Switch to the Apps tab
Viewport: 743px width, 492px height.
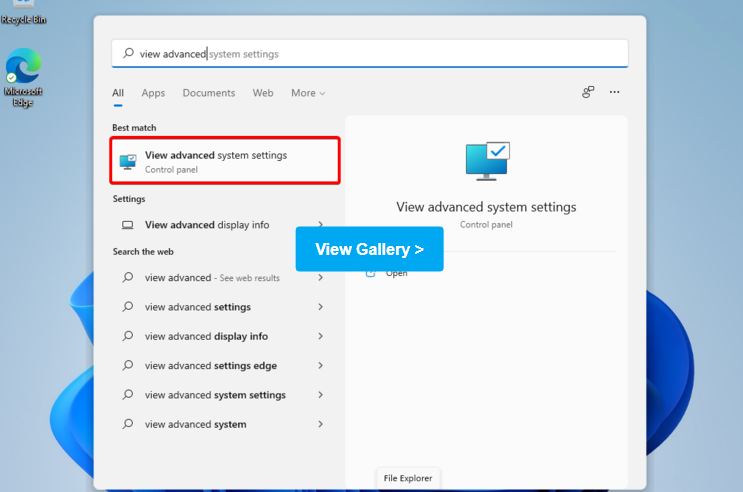point(153,93)
